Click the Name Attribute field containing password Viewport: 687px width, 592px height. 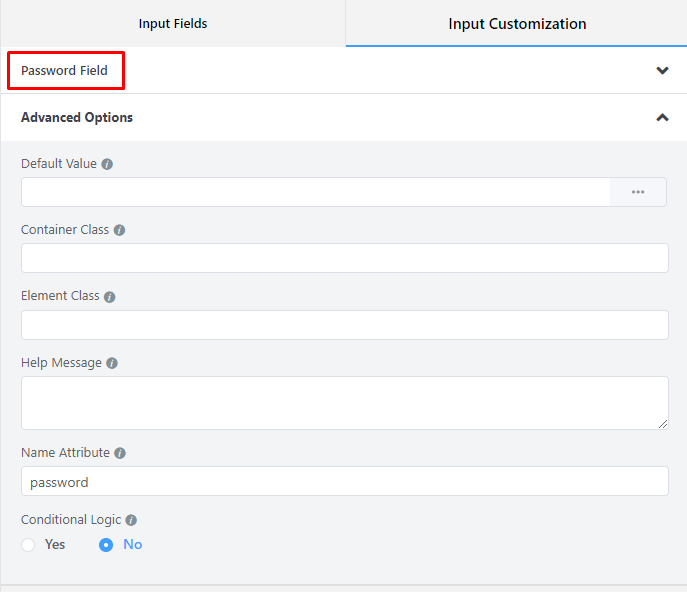(344, 481)
